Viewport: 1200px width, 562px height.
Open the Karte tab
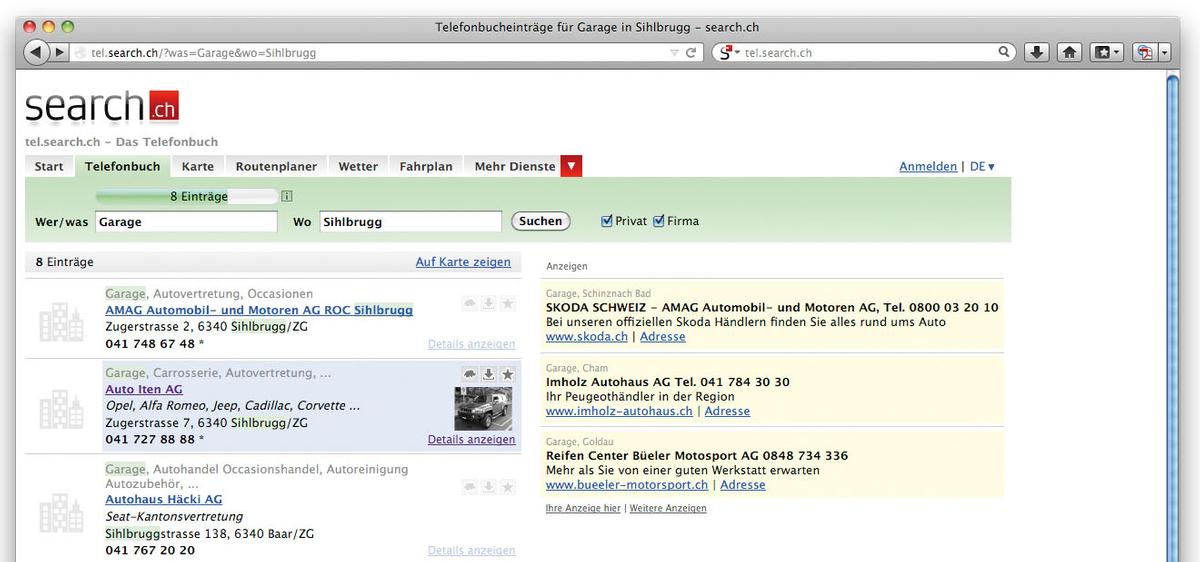[198, 167]
